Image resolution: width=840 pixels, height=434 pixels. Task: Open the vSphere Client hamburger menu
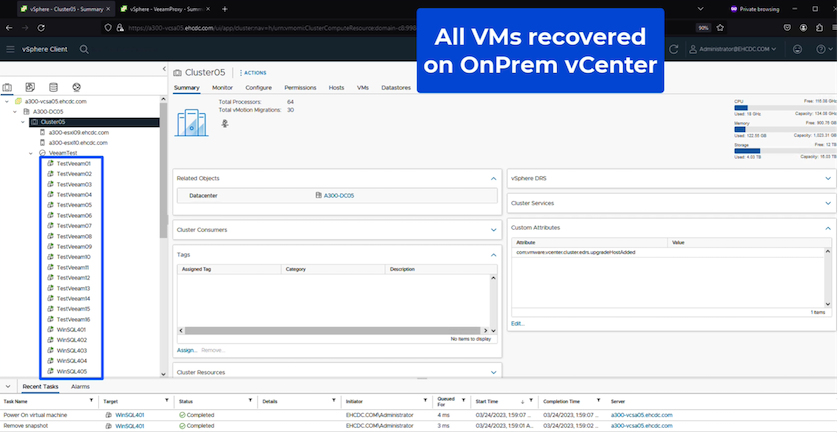coord(10,49)
